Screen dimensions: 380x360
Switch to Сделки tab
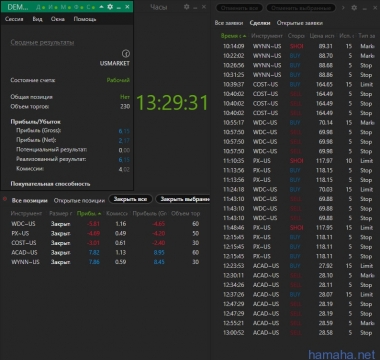click(260, 23)
